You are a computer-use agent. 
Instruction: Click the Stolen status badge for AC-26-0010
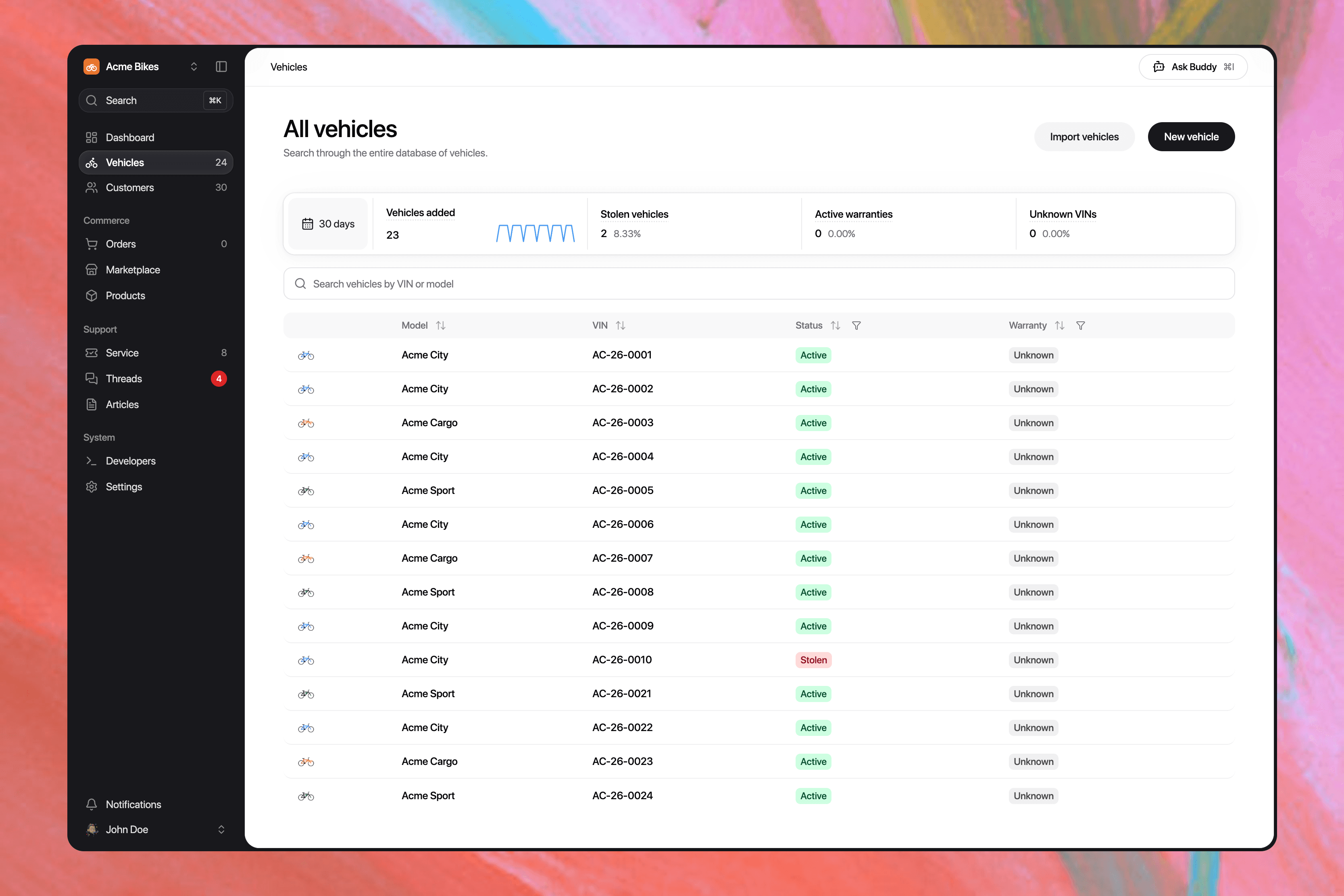coord(813,660)
